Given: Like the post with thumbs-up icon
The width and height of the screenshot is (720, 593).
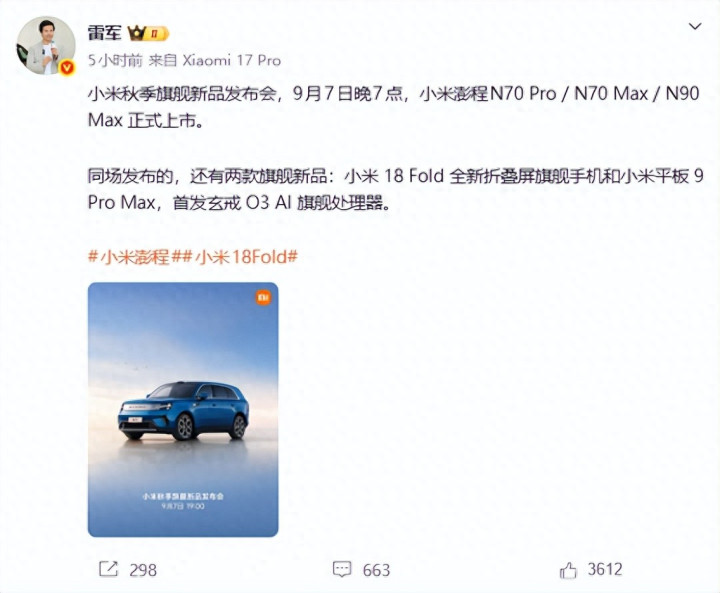Looking at the screenshot, I should pyautogui.click(x=568, y=570).
